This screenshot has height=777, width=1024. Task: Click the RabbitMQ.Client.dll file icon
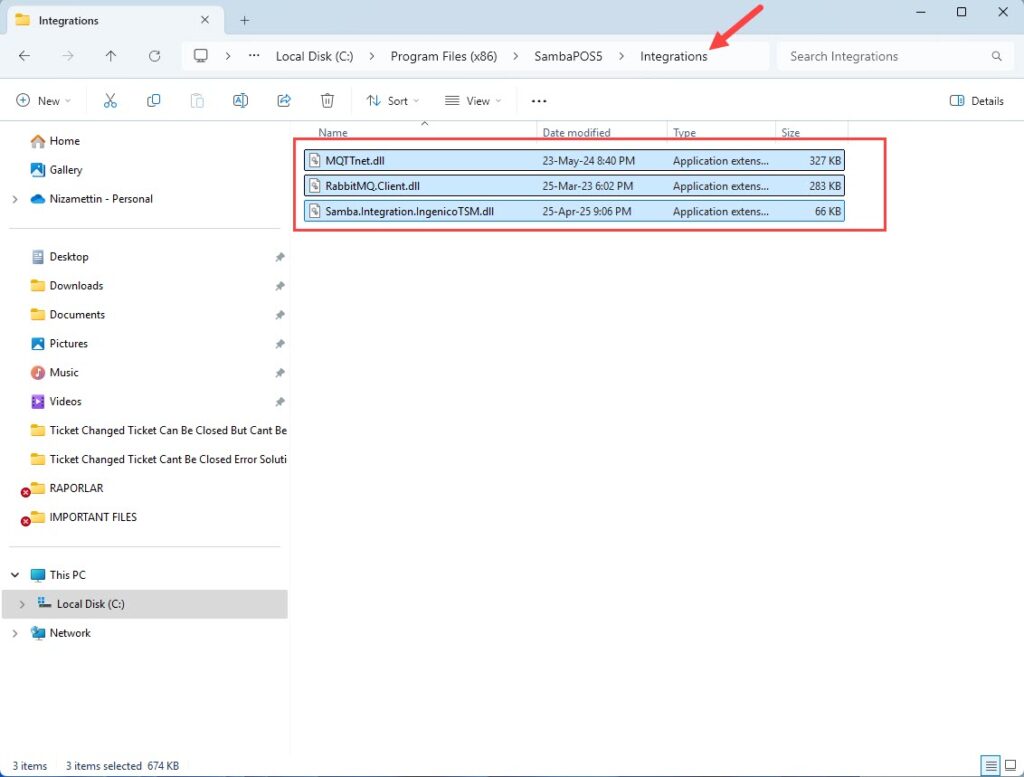tap(315, 186)
